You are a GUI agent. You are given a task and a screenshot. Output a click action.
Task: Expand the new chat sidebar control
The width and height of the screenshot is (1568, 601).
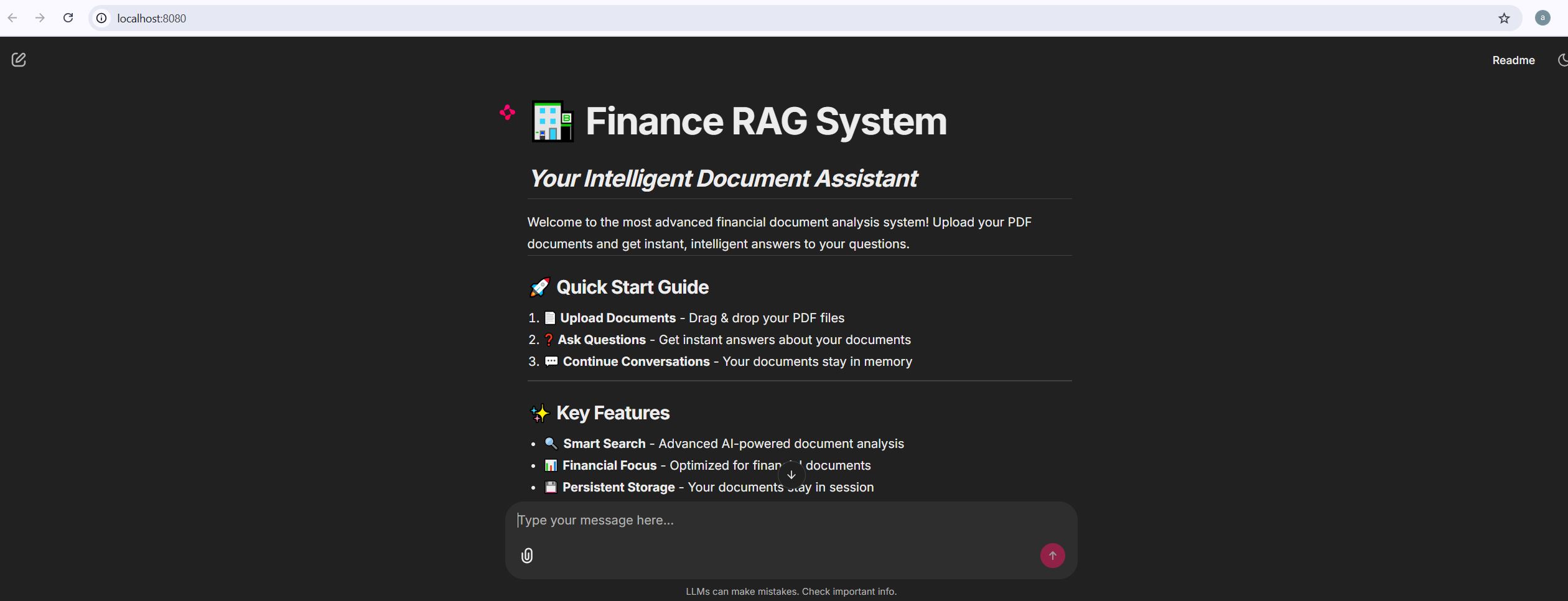(19, 60)
